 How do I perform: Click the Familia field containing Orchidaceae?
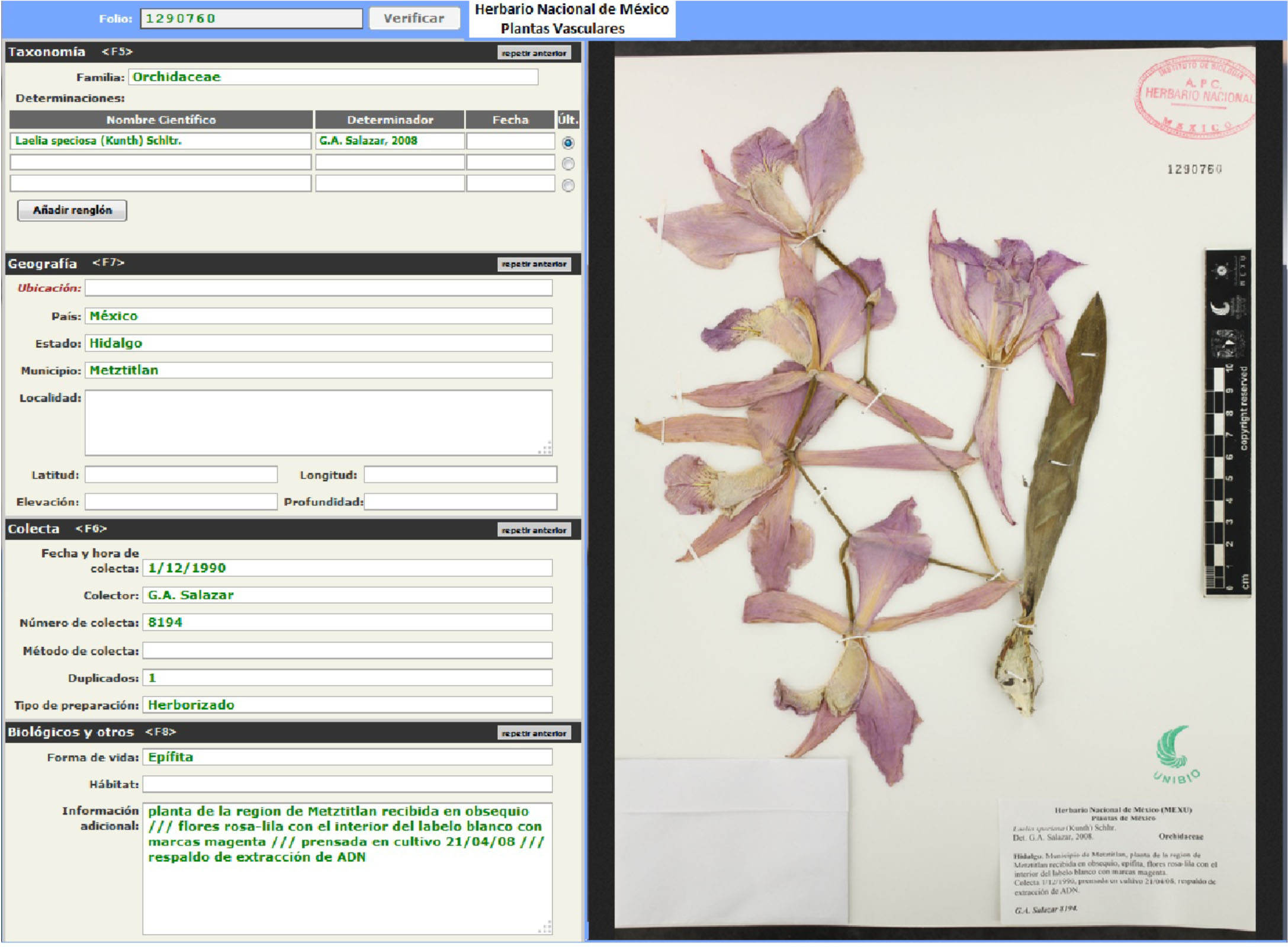[333, 77]
